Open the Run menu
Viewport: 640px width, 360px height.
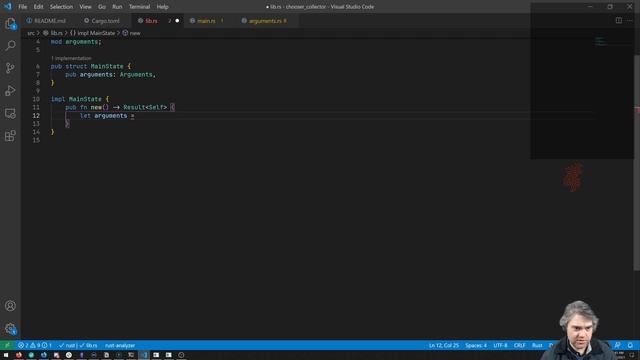click(117, 7)
